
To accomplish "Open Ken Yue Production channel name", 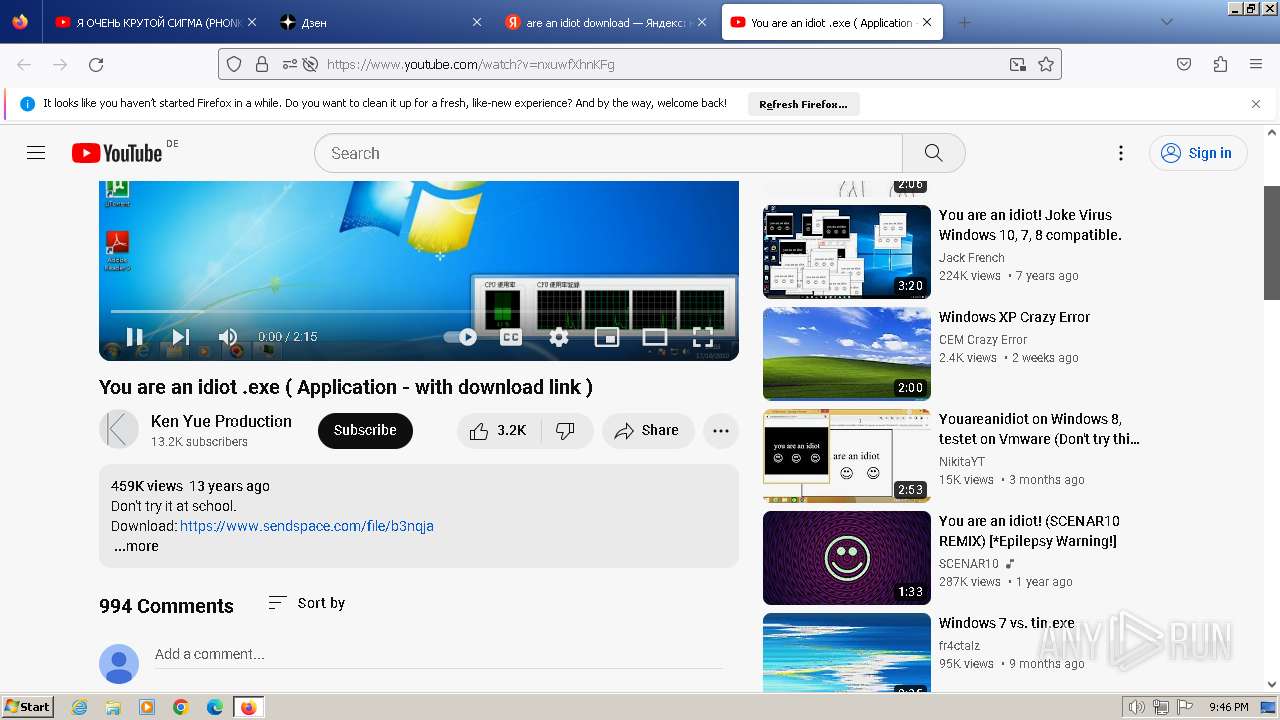I will [221, 421].
